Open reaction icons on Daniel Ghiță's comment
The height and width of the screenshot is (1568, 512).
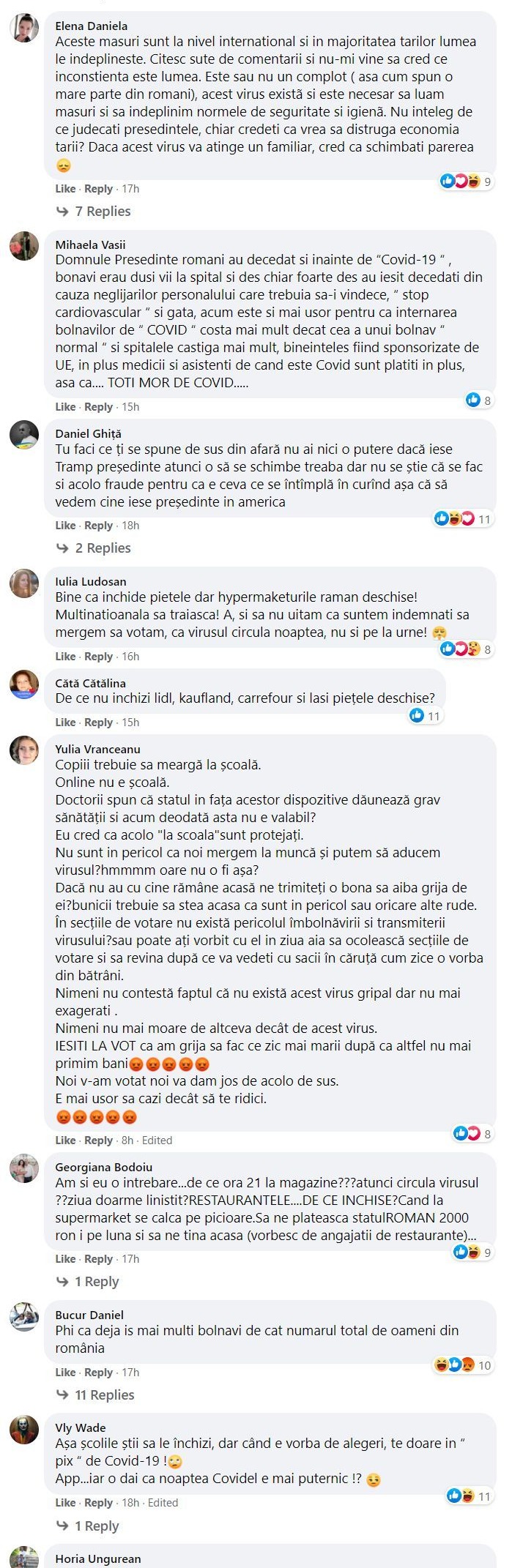(455, 518)
